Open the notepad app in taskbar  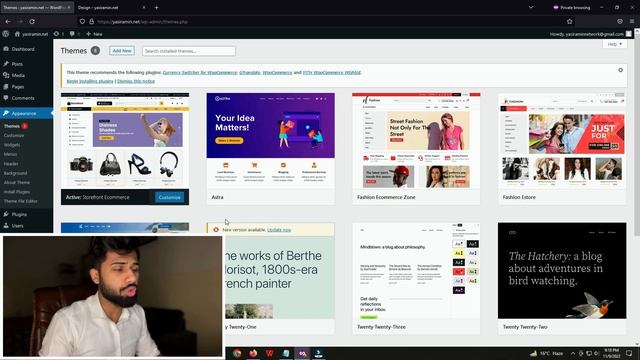[286, 353]
